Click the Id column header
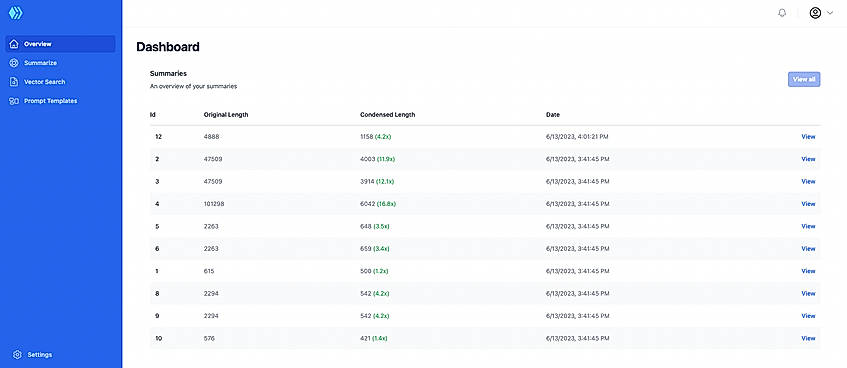Image resolution: width=847 pixels, height=368 pixels. pyautogui.click(x=152, y=115)
